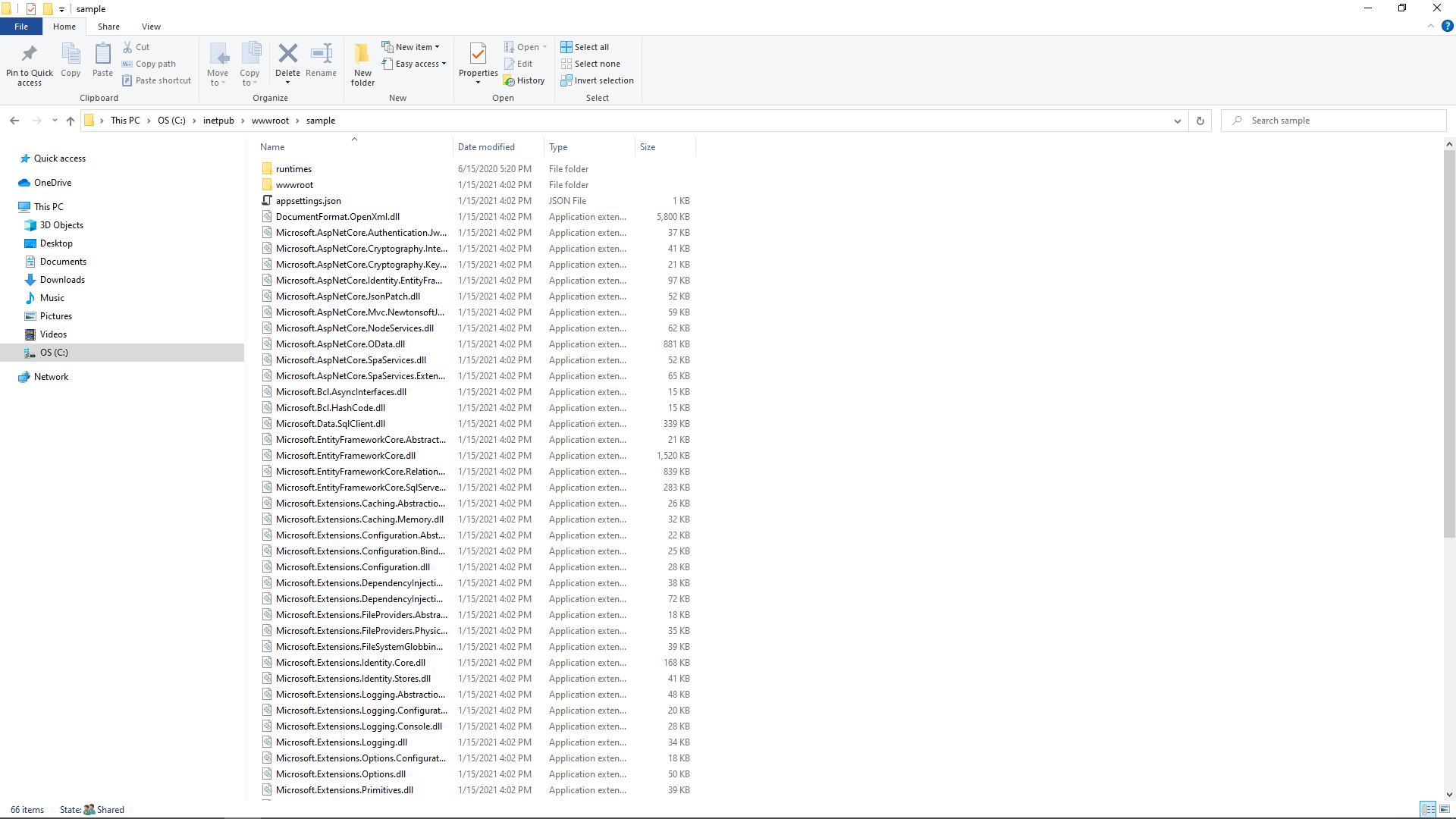Switch to the Share tab

[108, 27]
